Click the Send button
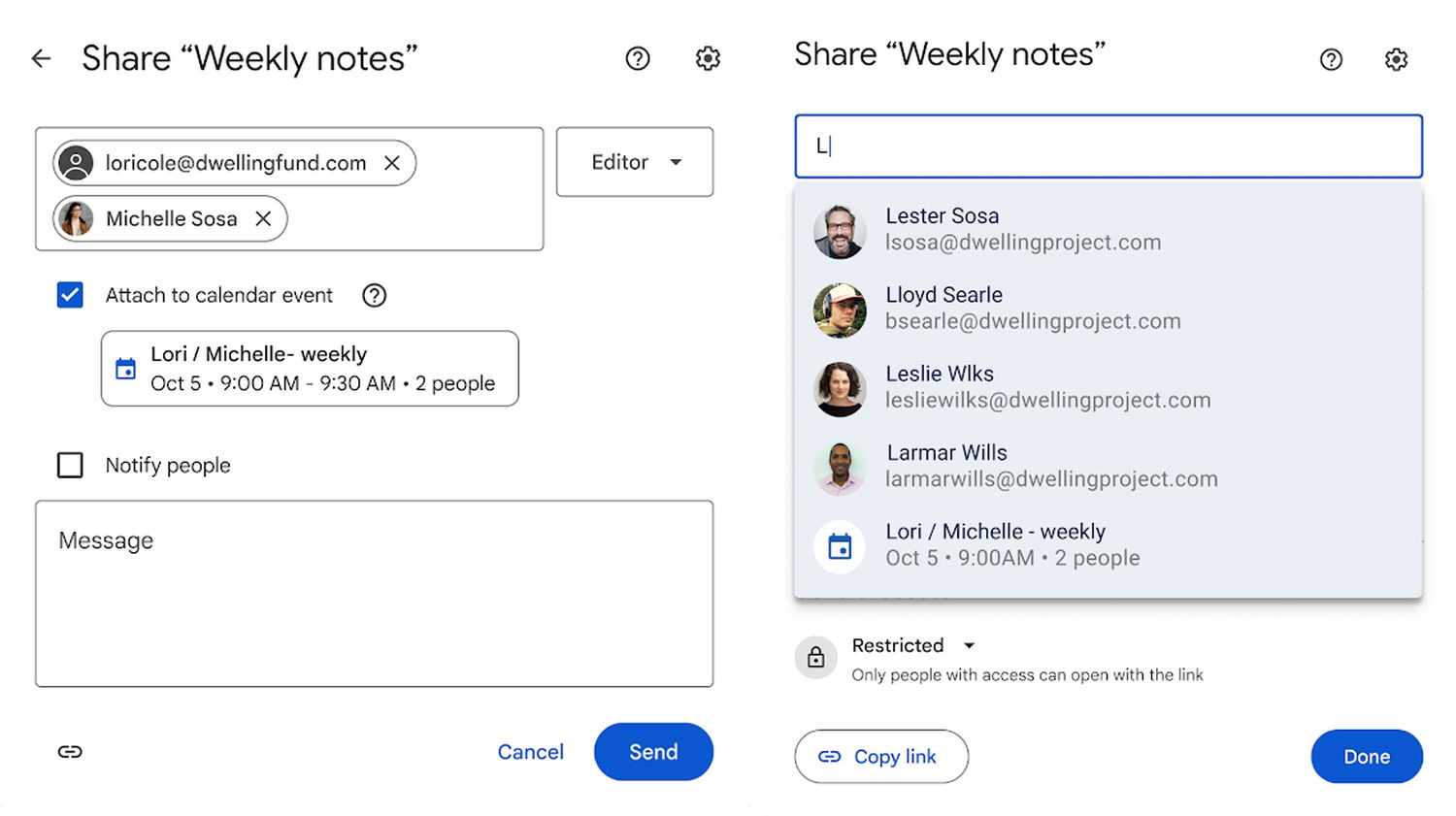 [x=653, y=752]
